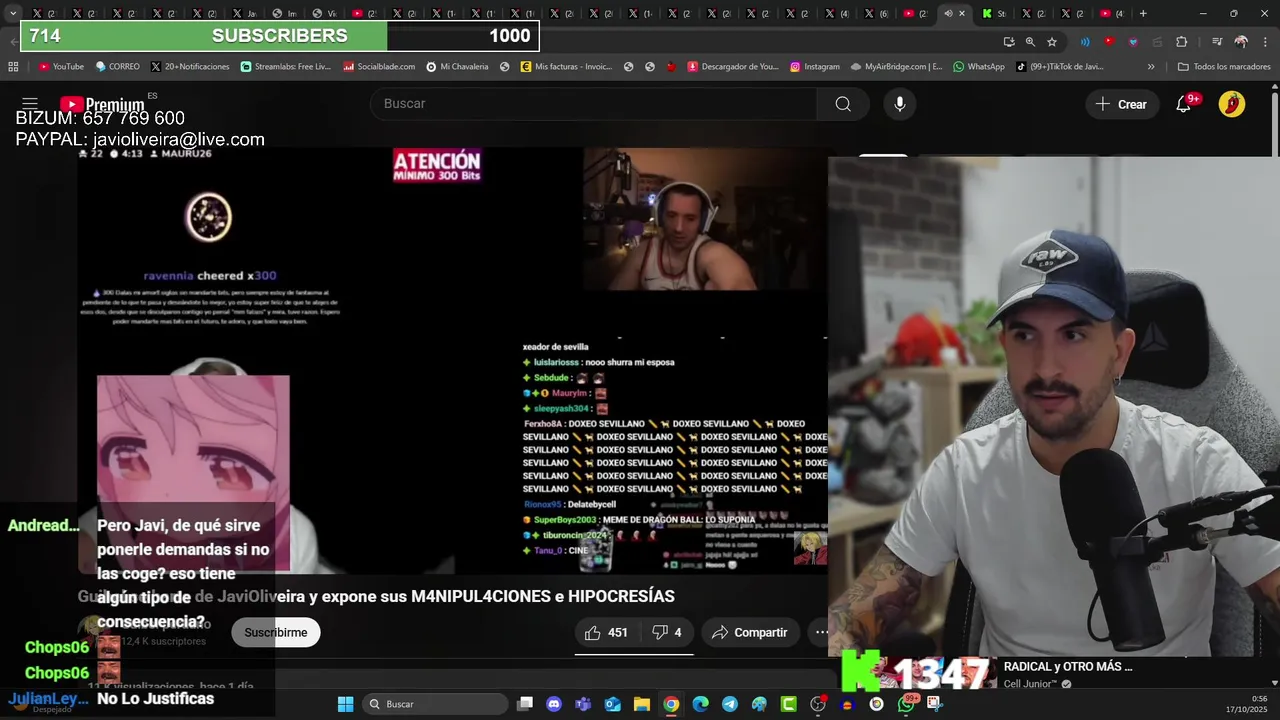1280x720 pixels.
Task: Open more actions ellipsis beside Compartir
Action: tap(821, 632)
